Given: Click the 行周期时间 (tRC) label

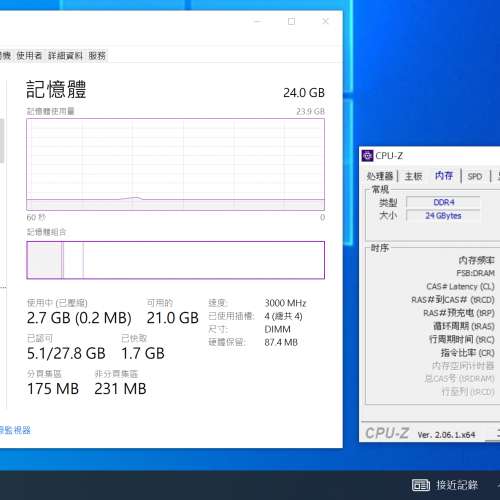Looking at the screenshot, I should click(462, 339).
